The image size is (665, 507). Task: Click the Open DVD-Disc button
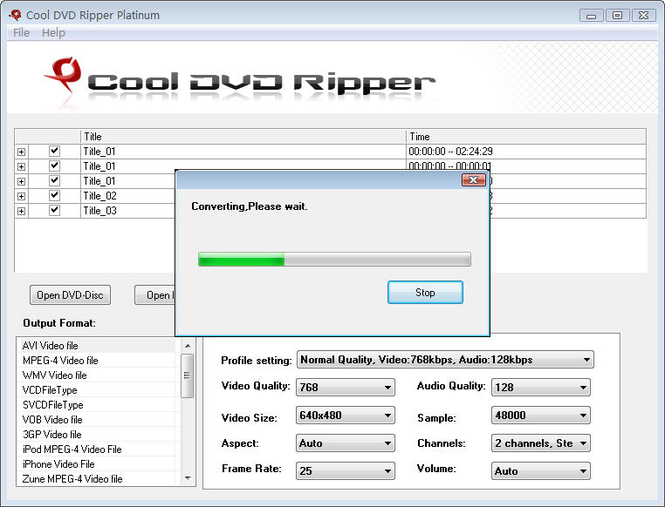click(x=70, y=295)
